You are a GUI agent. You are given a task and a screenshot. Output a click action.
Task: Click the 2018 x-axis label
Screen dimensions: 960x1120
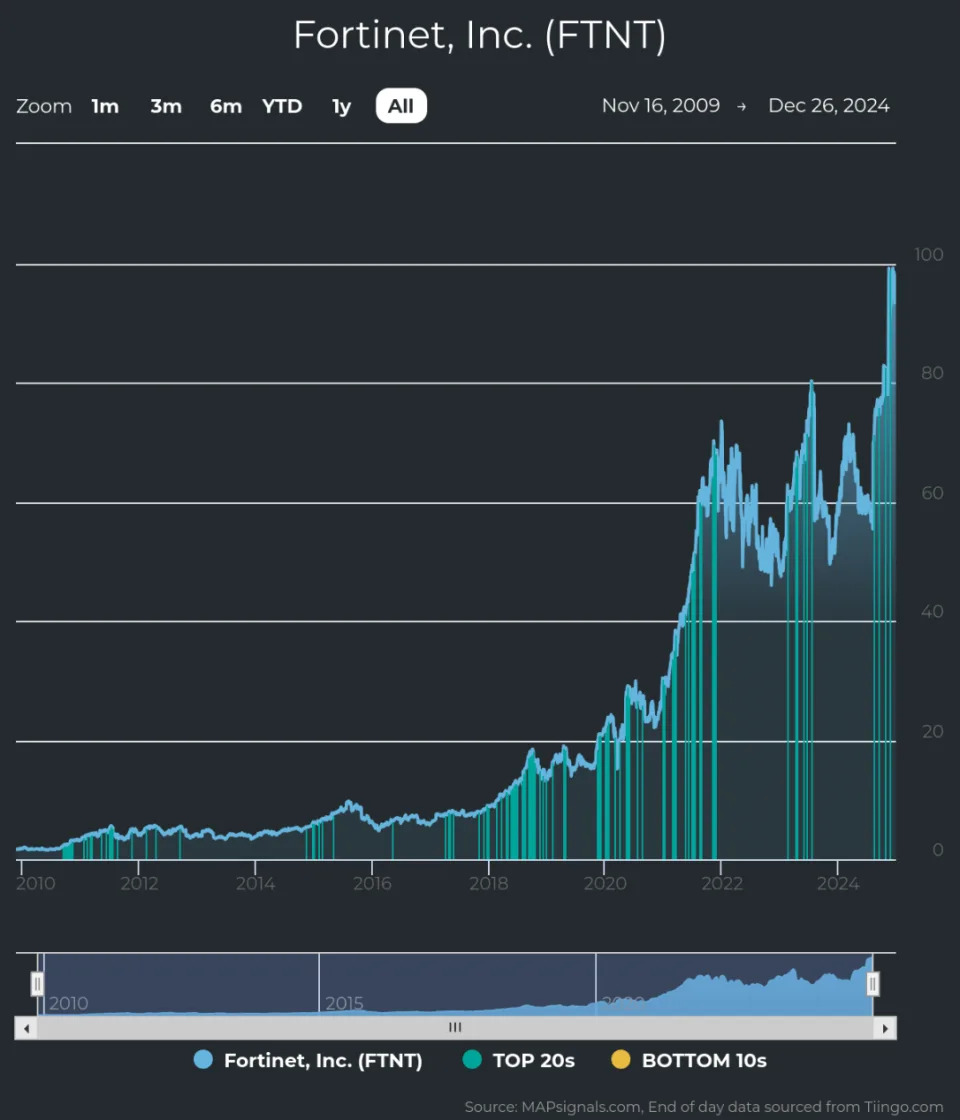tap(489, 884)
